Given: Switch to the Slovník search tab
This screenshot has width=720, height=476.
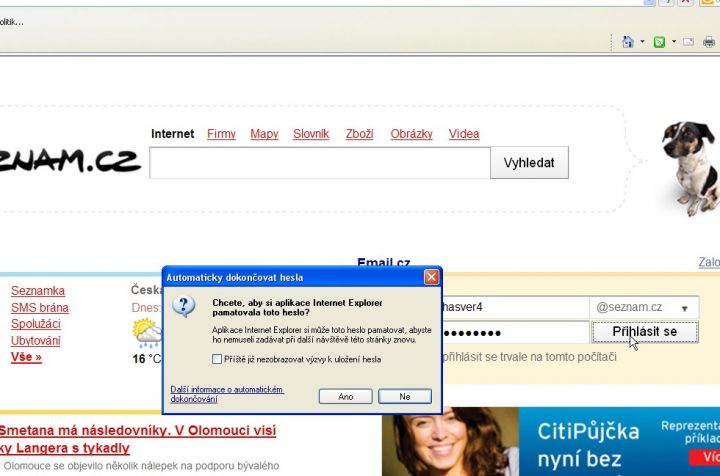Looking at the screenshot, I should click(311, 134).
